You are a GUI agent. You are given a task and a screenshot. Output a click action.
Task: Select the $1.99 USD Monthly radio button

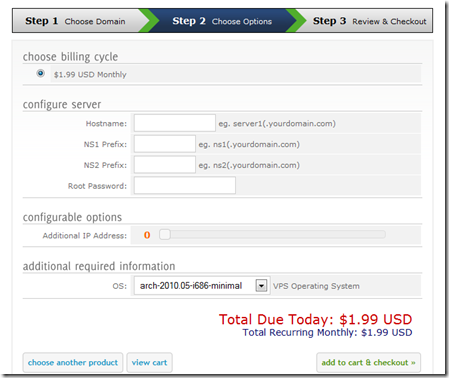click(41, 73)
